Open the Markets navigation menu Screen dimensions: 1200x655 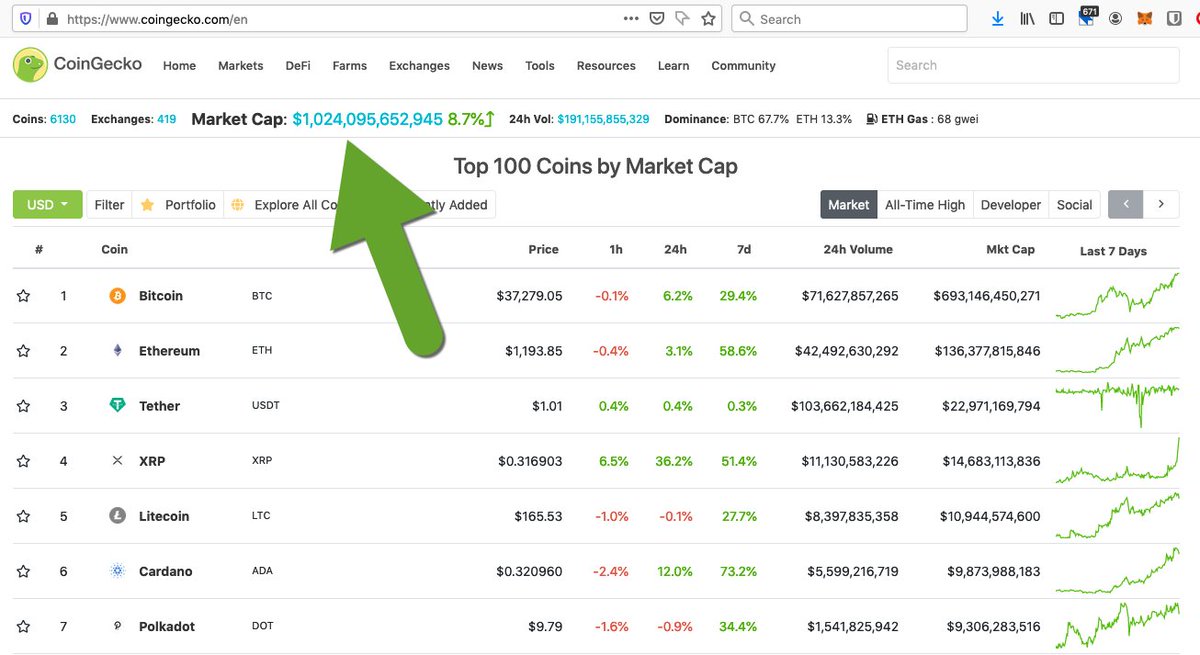pyautogui.click(x=240, y=66)
